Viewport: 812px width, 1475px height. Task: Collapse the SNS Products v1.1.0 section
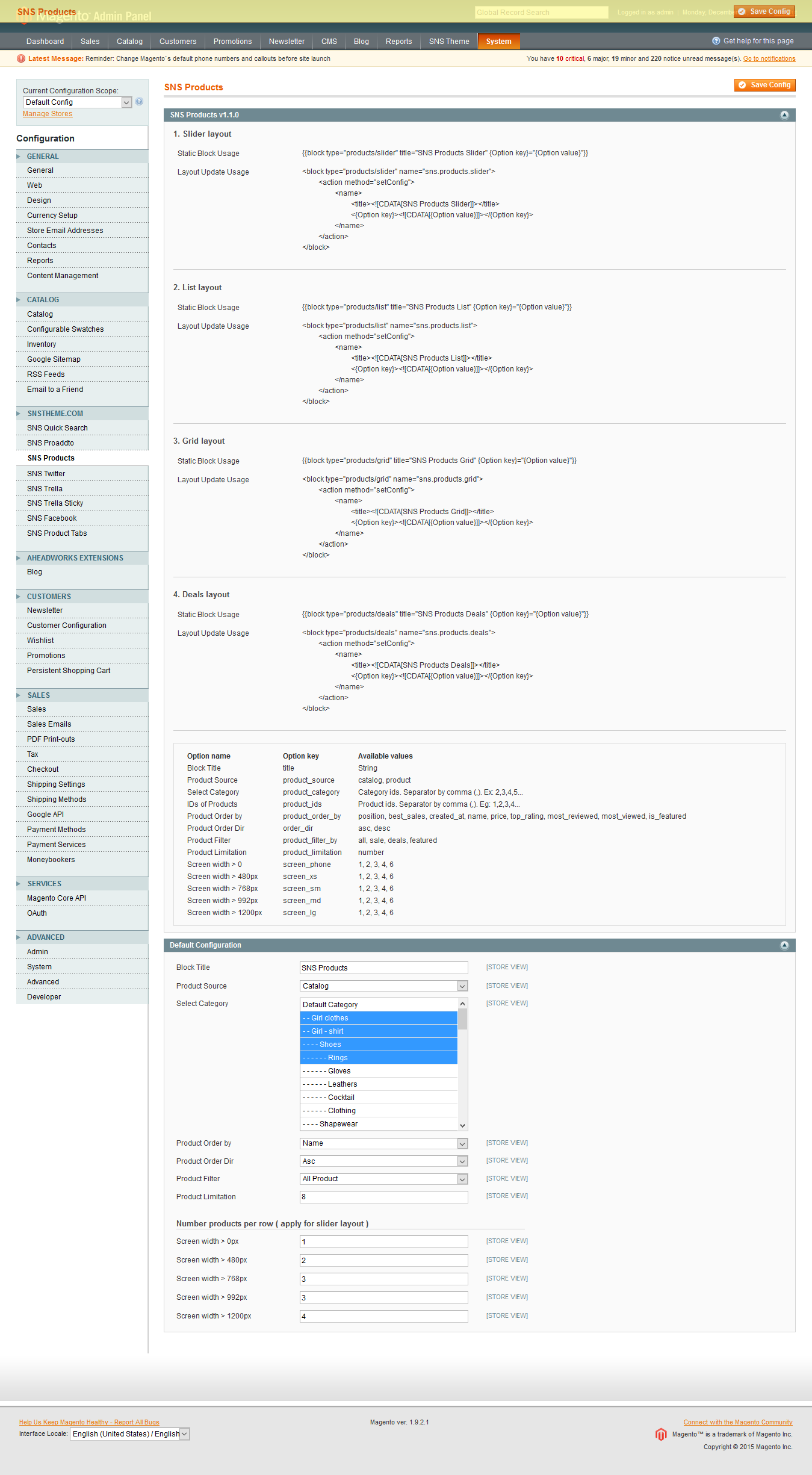(784, 115)
